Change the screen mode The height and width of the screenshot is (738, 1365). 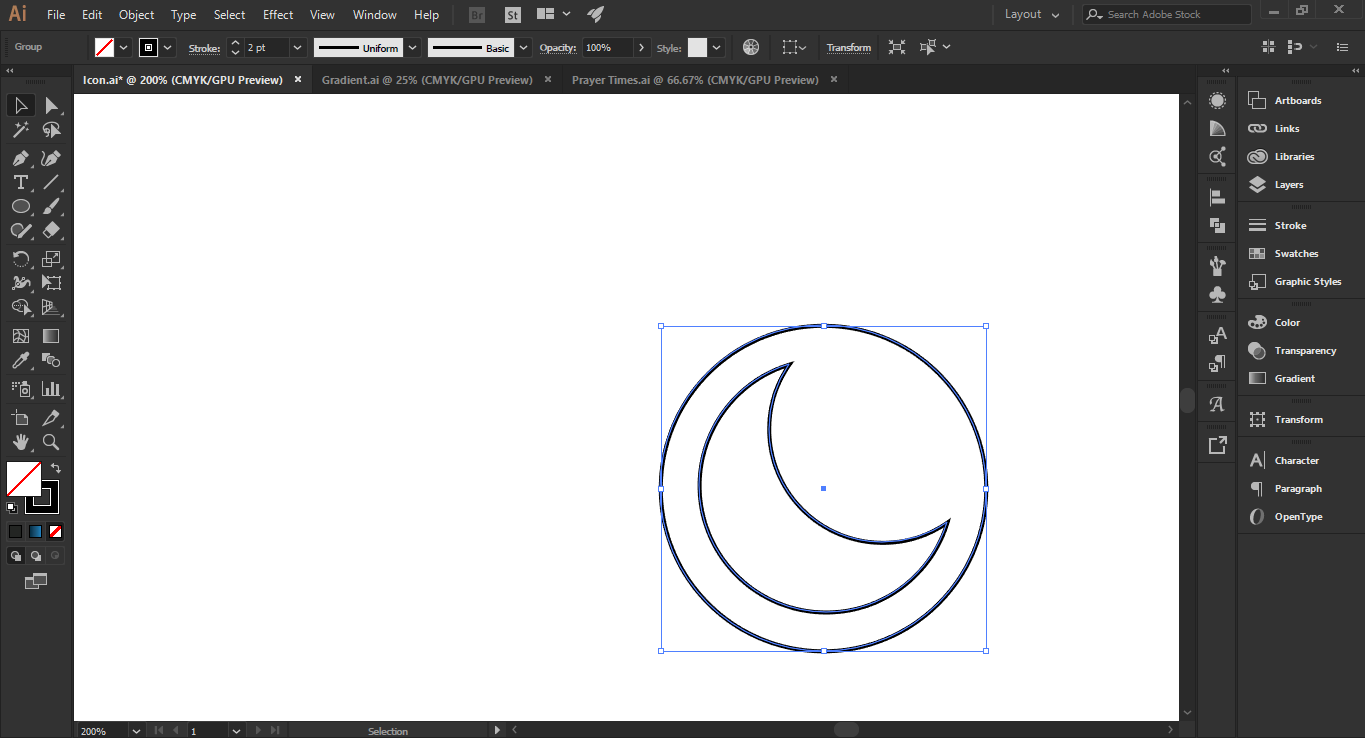tap(36, 580)
